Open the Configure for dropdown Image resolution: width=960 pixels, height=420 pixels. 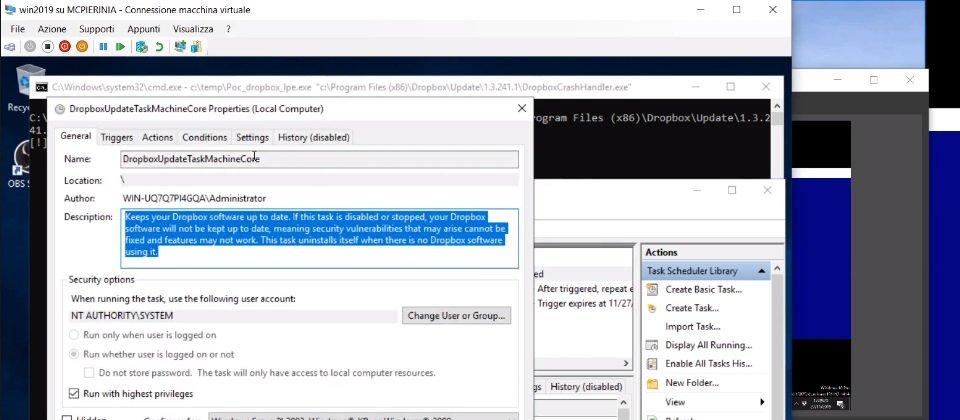(x=362, y=418)
